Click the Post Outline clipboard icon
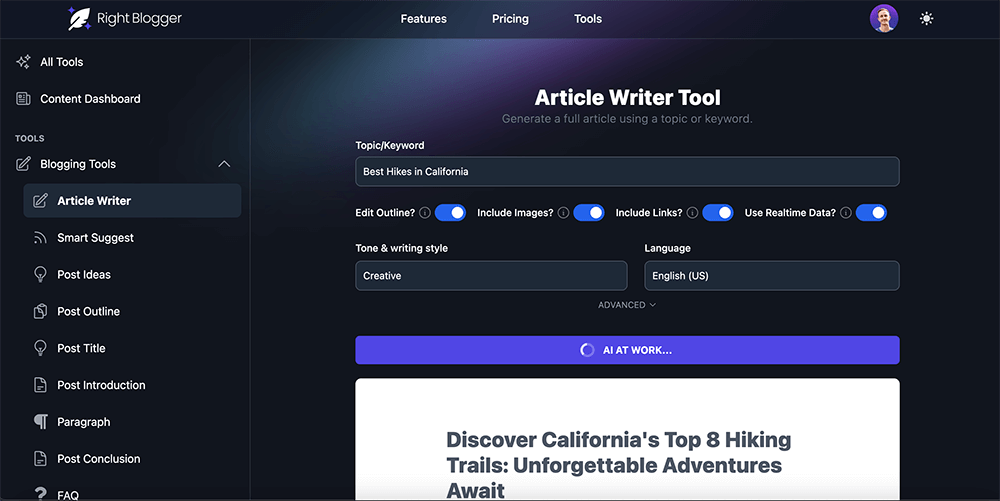Screen dimensions: 1000x501 [40, 311]
